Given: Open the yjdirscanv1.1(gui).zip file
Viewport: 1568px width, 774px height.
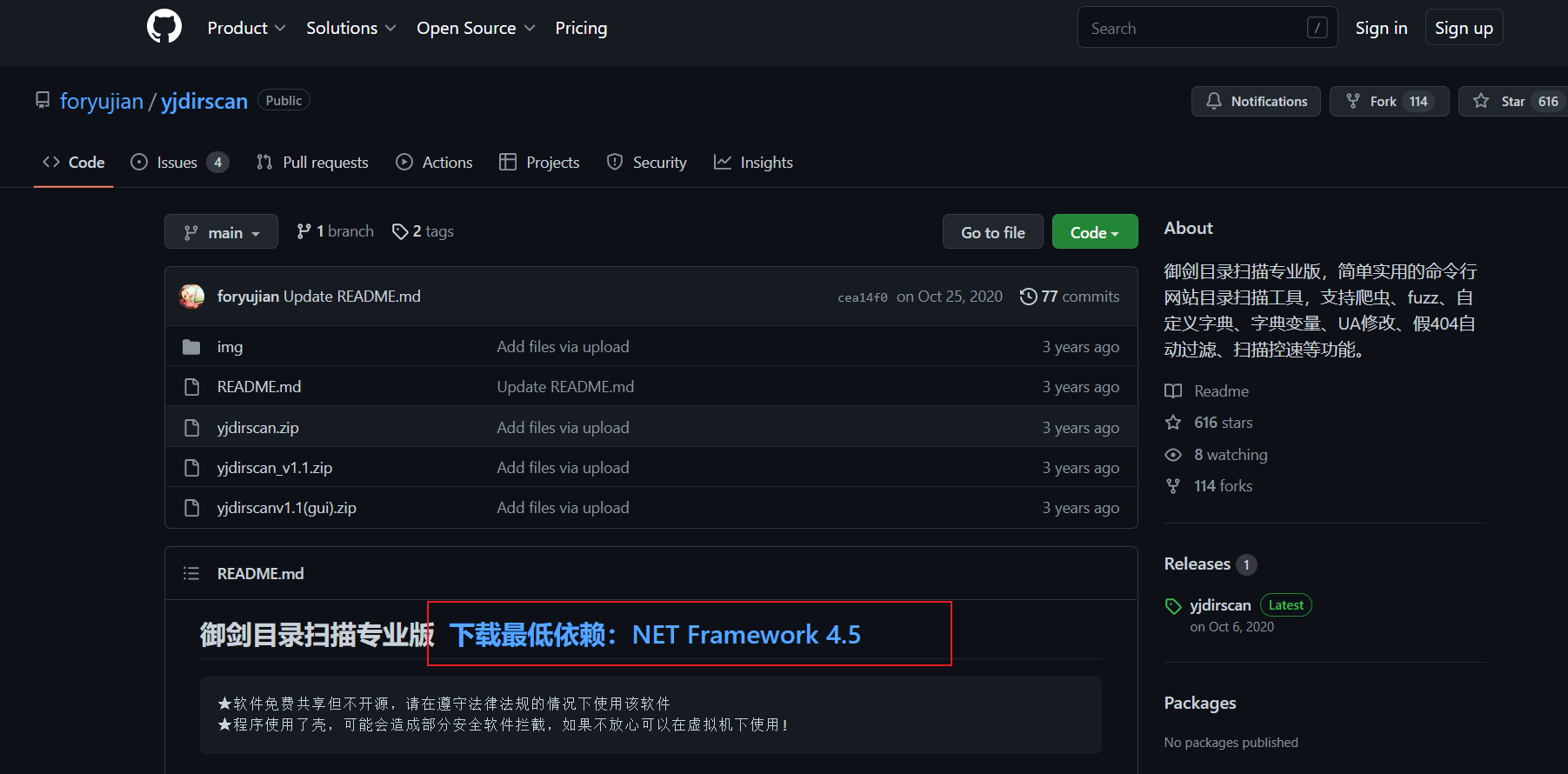Looking at the screenshot, I should point(287,508).
